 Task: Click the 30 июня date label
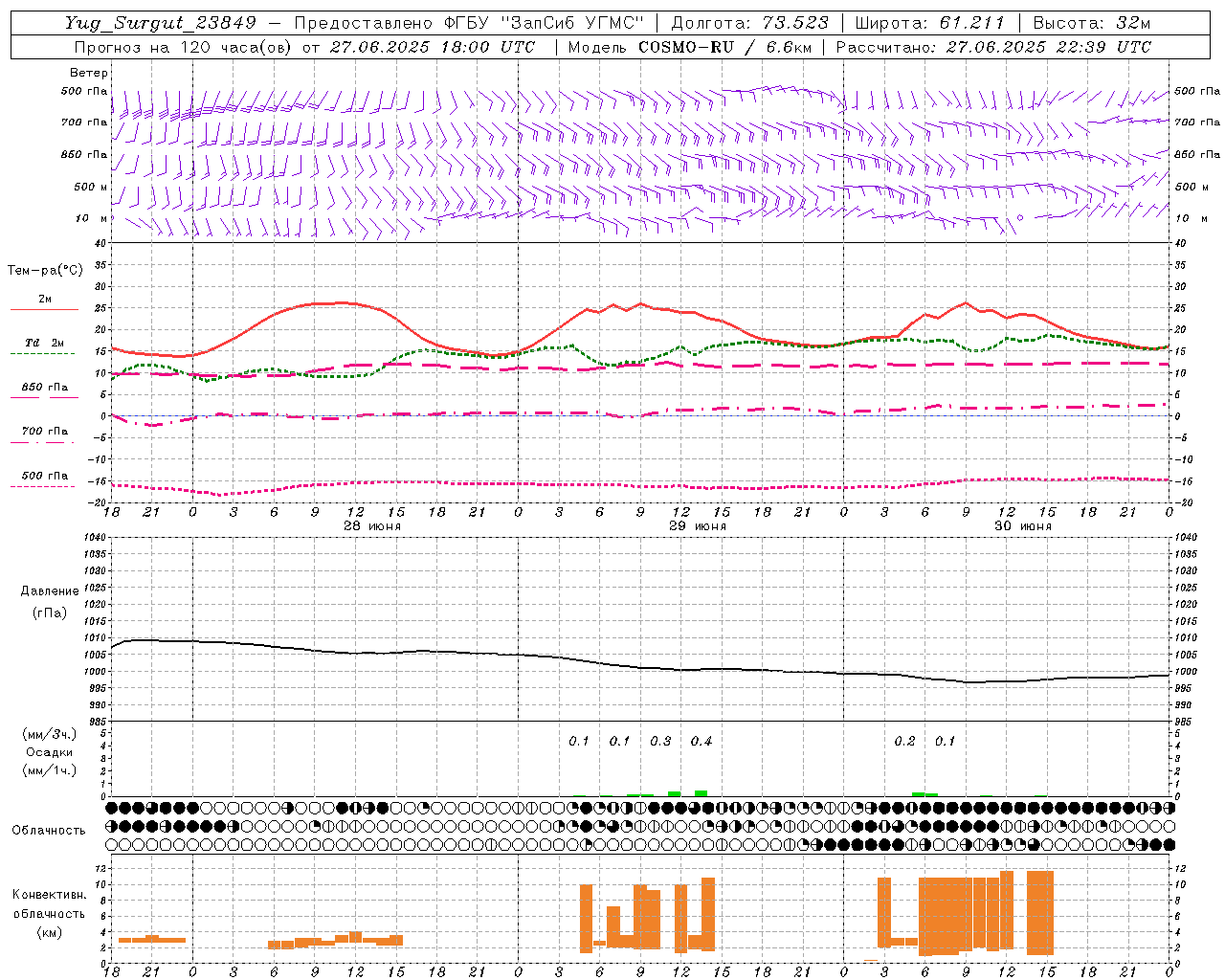(x=1023, y=526)
